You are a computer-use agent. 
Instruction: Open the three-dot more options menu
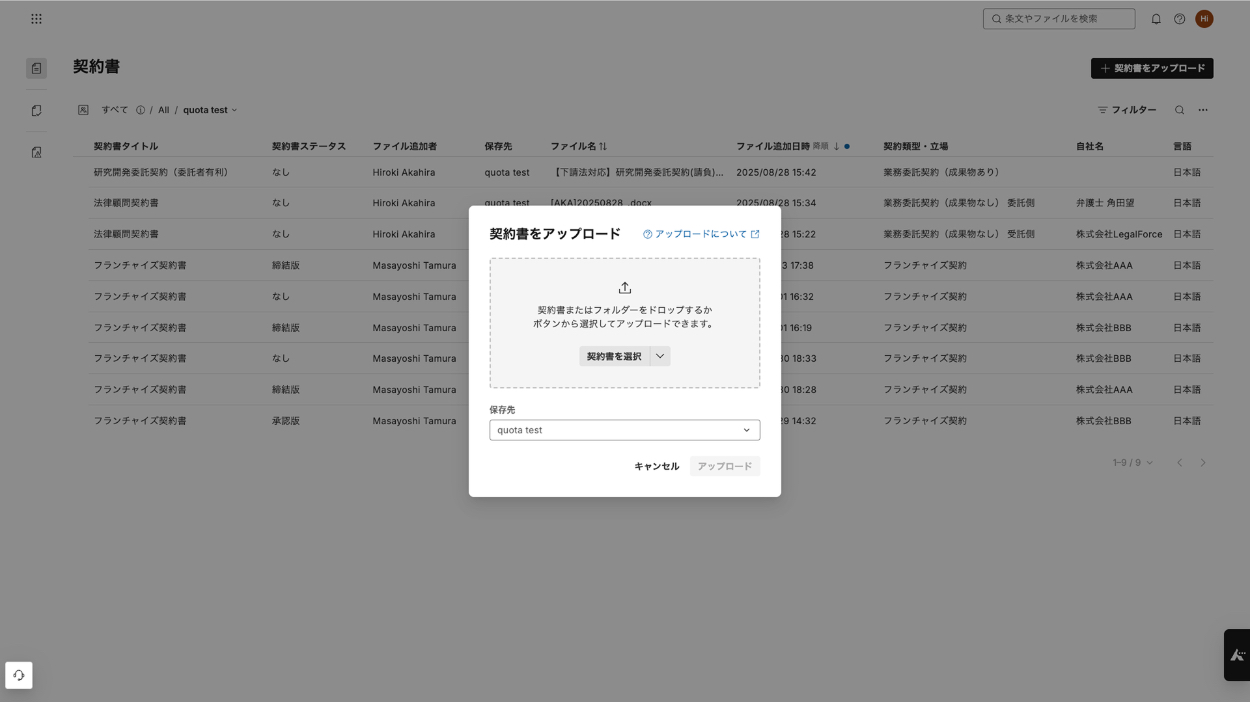tap(1203, 110)
